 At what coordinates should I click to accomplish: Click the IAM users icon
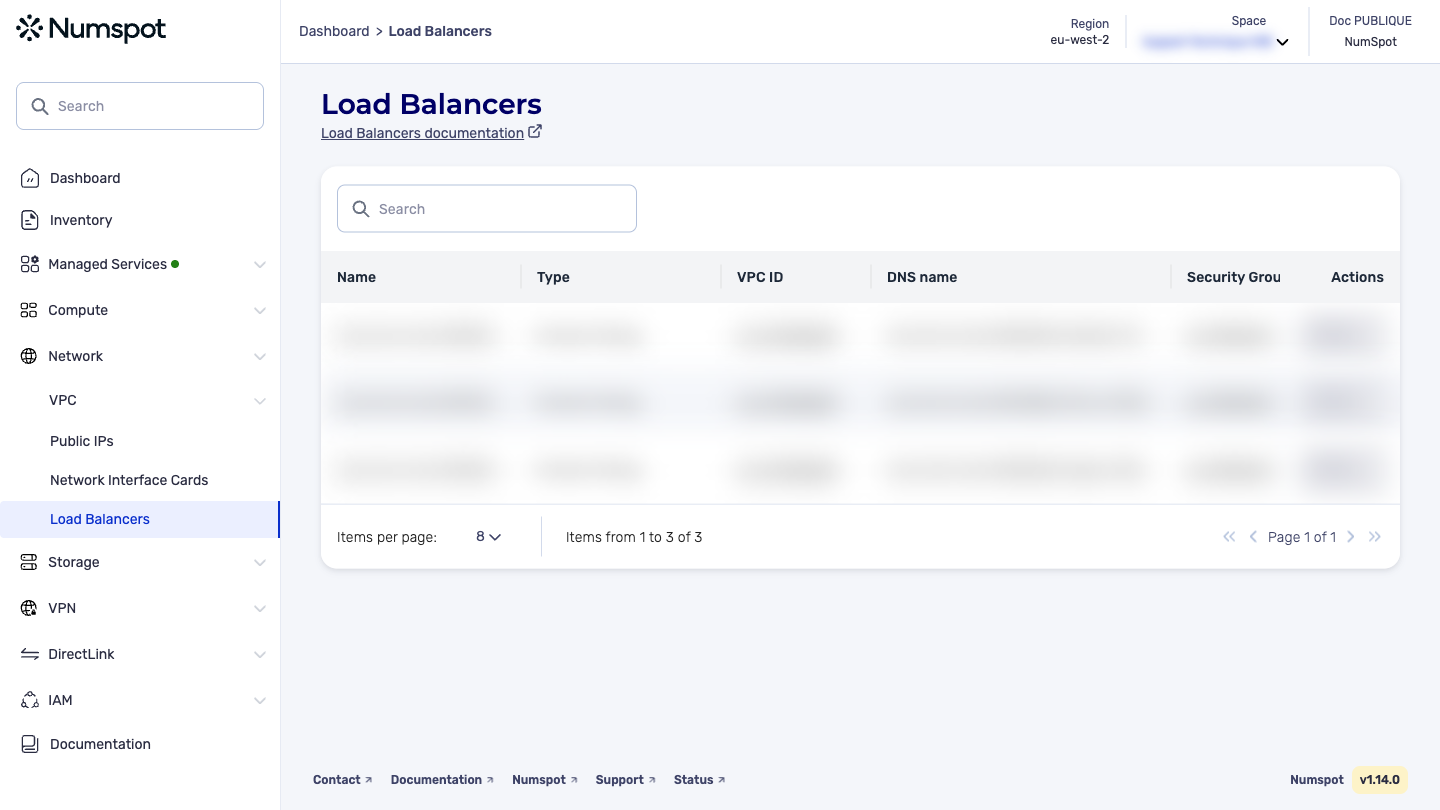pyautogui.click(x=29, y=700)
